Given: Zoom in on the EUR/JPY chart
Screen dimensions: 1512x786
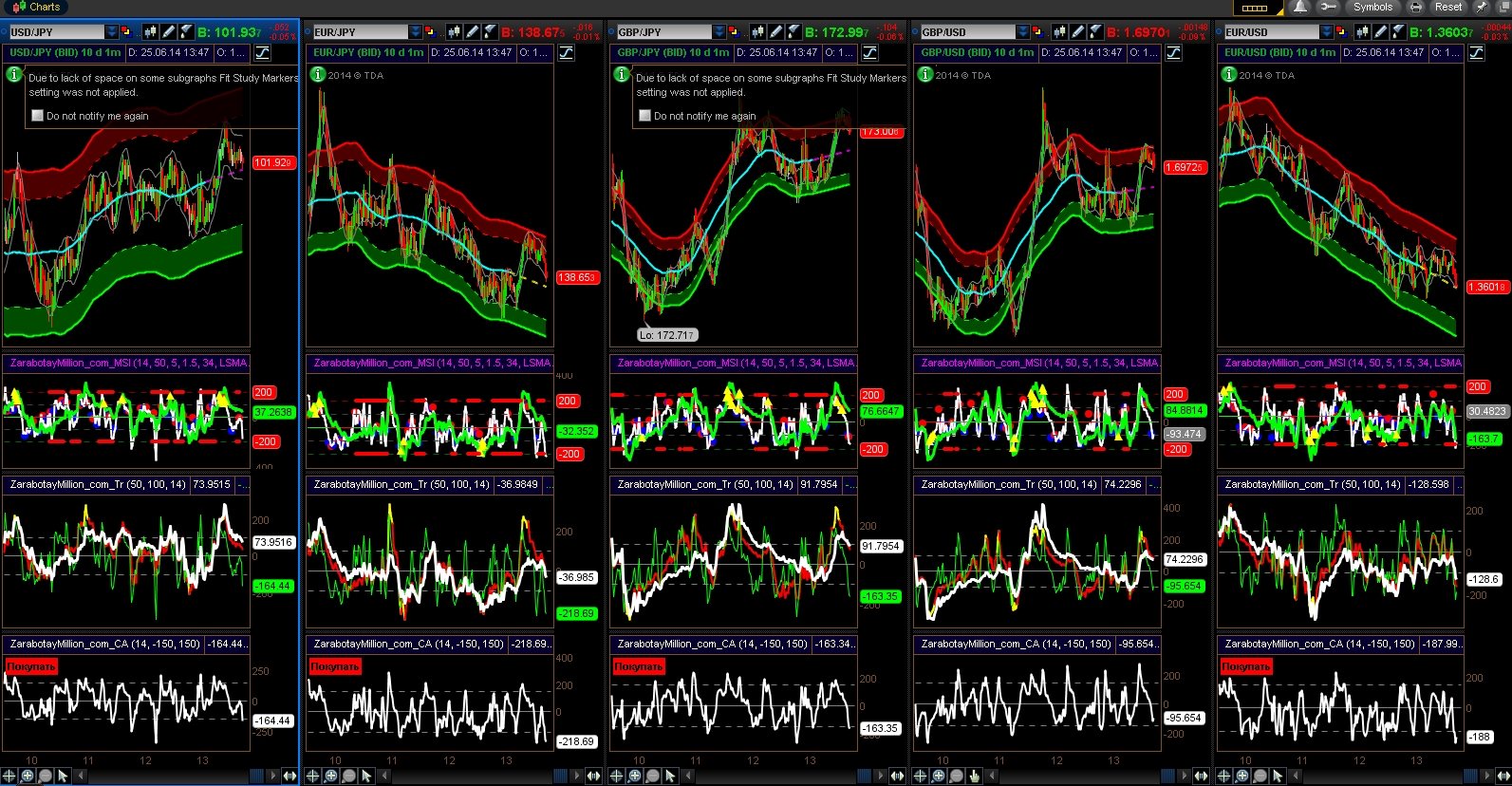Looking at the screenshot, I should pos(331,777).
